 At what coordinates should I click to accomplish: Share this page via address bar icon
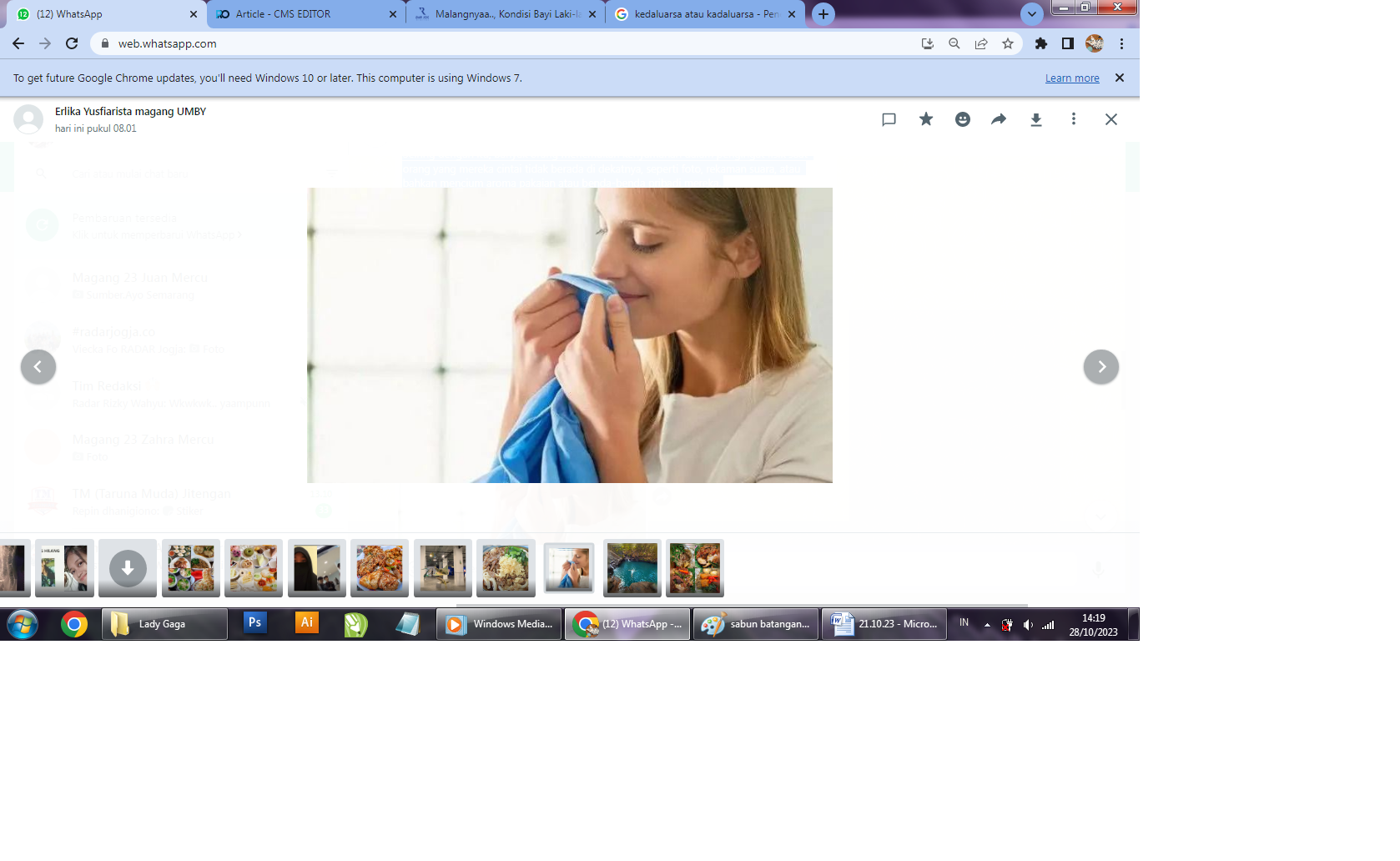click(x=981, y=43)
